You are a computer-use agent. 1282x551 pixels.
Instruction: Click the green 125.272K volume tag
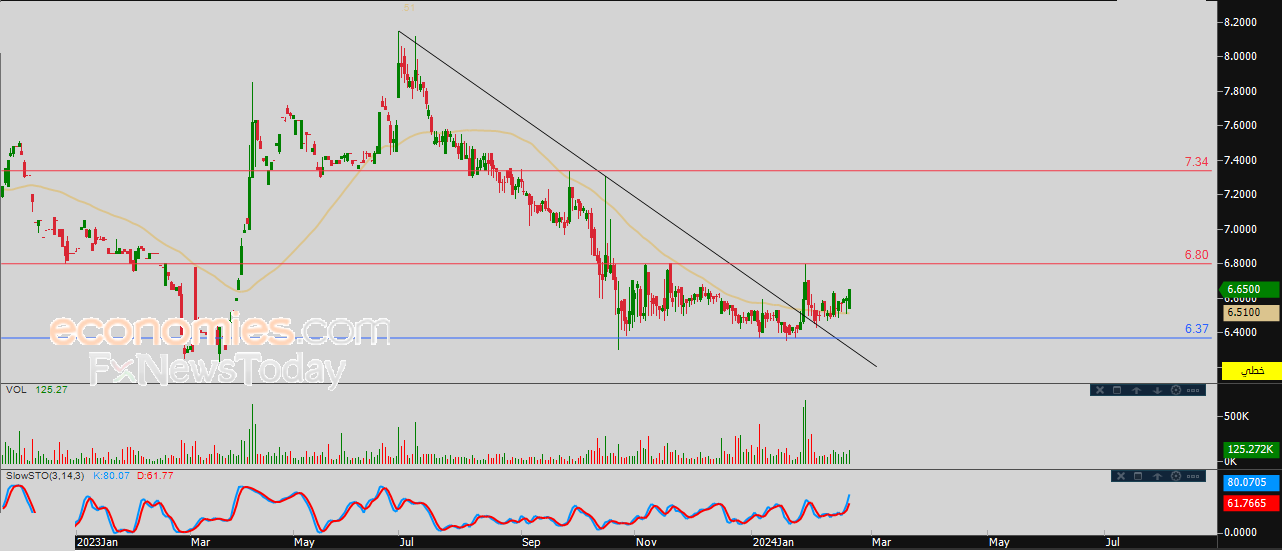tap(1250, 449)
